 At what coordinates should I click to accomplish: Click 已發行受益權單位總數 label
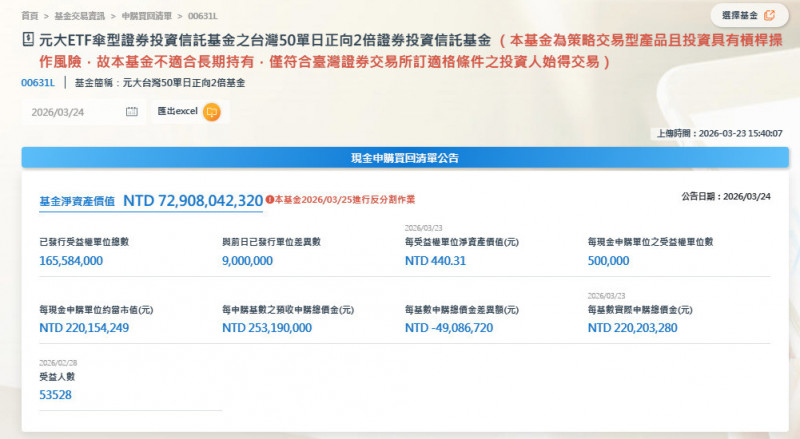click(x=84, y=242)
